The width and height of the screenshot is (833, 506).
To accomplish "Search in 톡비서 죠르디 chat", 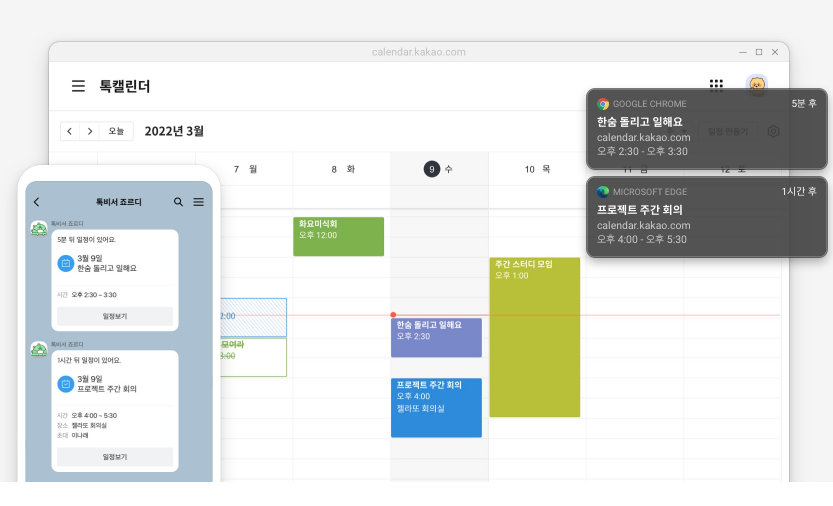I will pyautogui.click(x=178, y=202).
